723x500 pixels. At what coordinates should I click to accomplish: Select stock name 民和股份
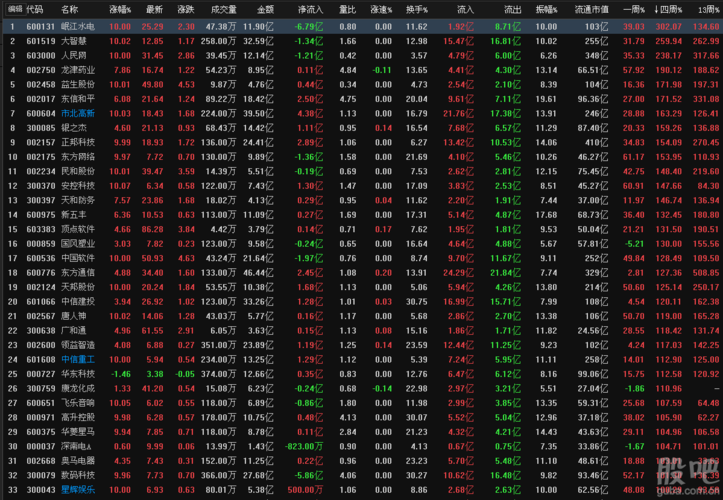click(78, 172)
